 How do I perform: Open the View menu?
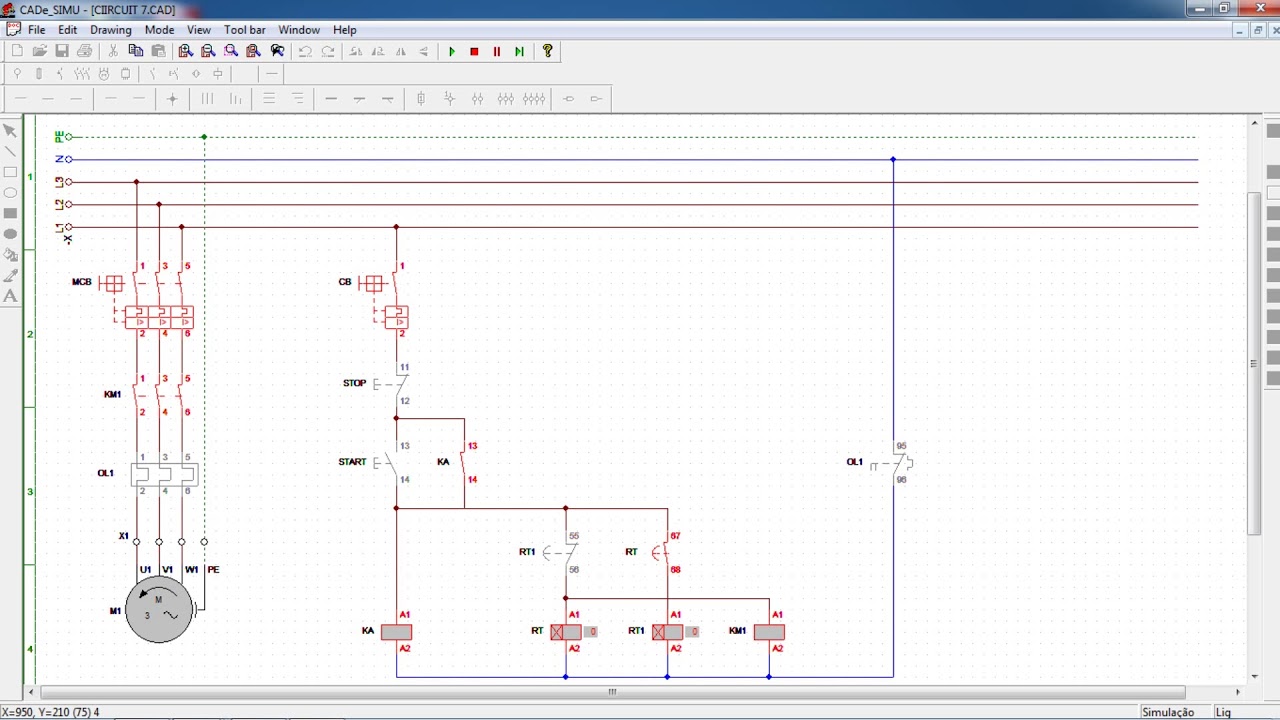[198, 30]
